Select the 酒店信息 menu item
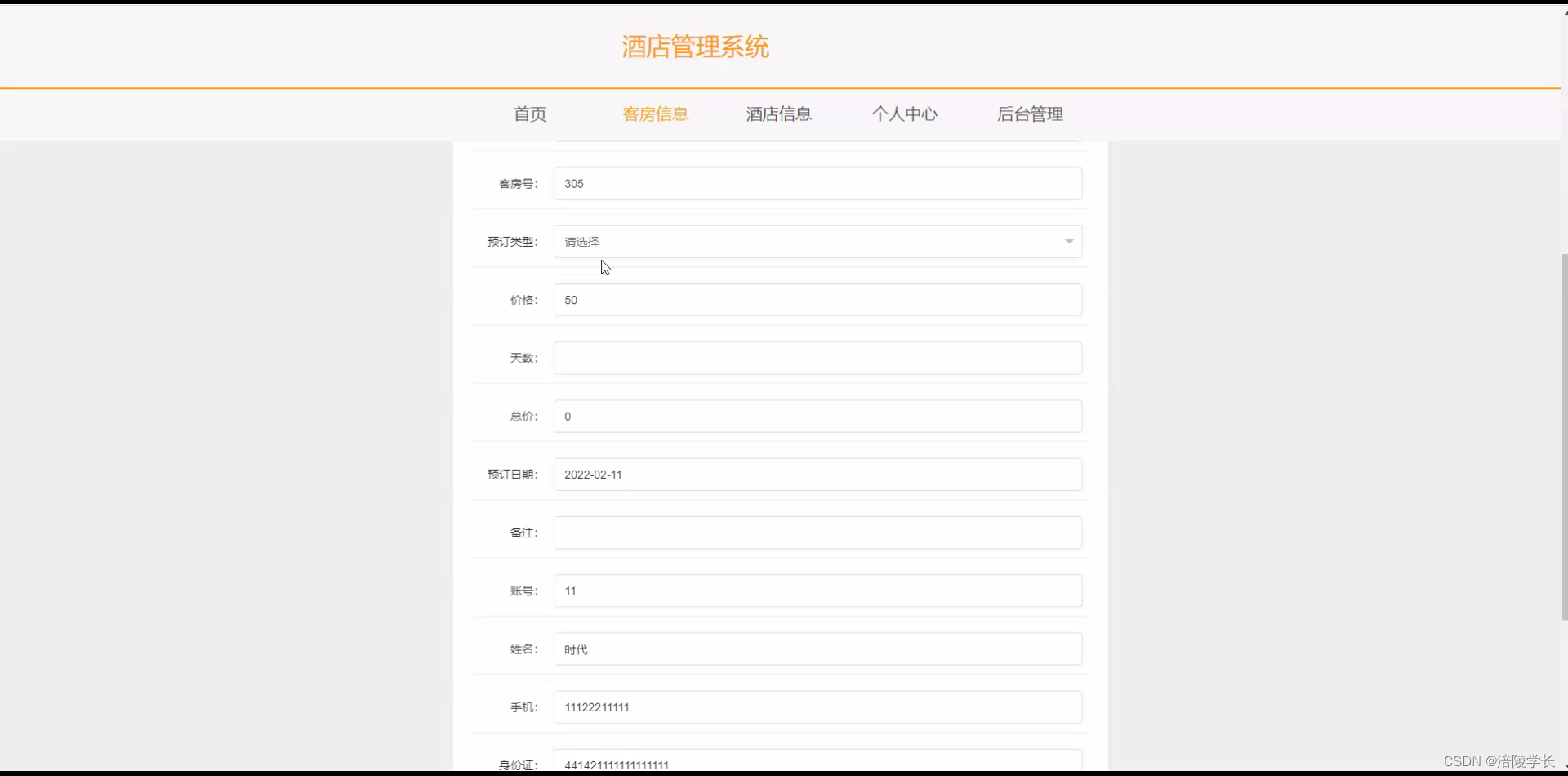This screenshot has width=1568, height=776. pyautogui.click(x=778, y=114)
